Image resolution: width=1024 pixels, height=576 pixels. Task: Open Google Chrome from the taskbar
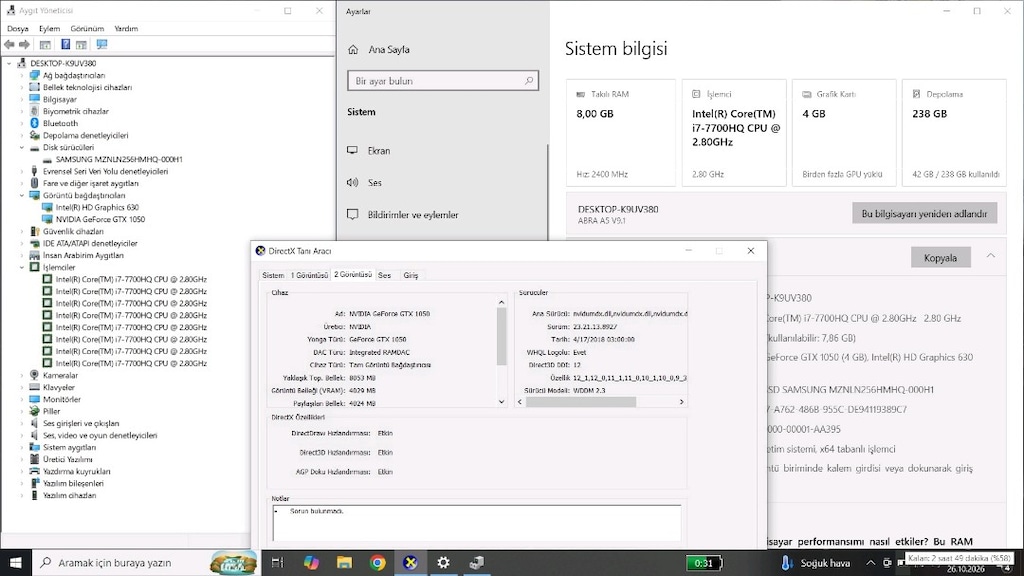click(377, 562)
